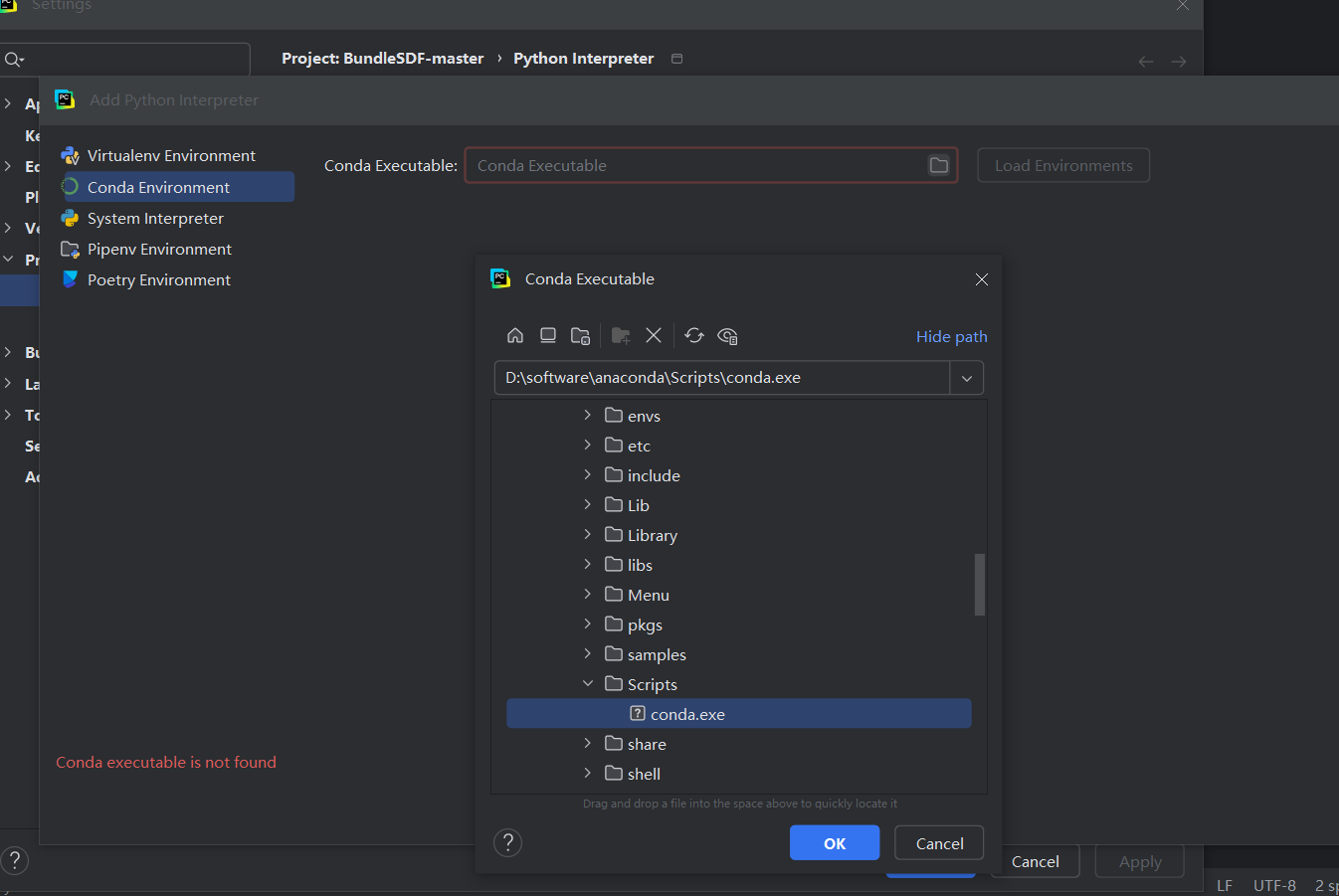
Task: Expand the envs folder
Action: [x=588, y=415]
